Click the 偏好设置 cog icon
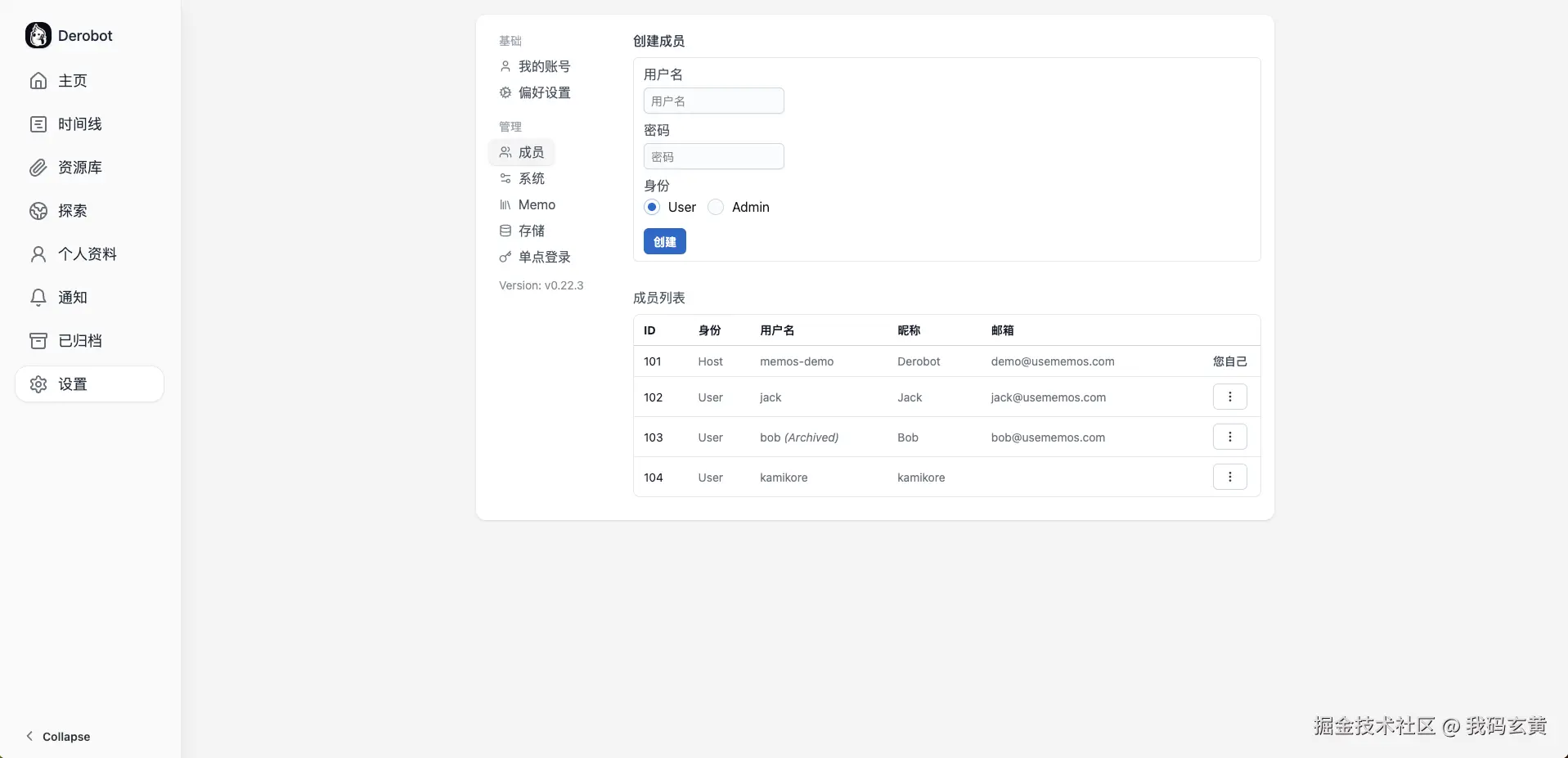Viewport: 1568px width, 758px height. [505, 92]
